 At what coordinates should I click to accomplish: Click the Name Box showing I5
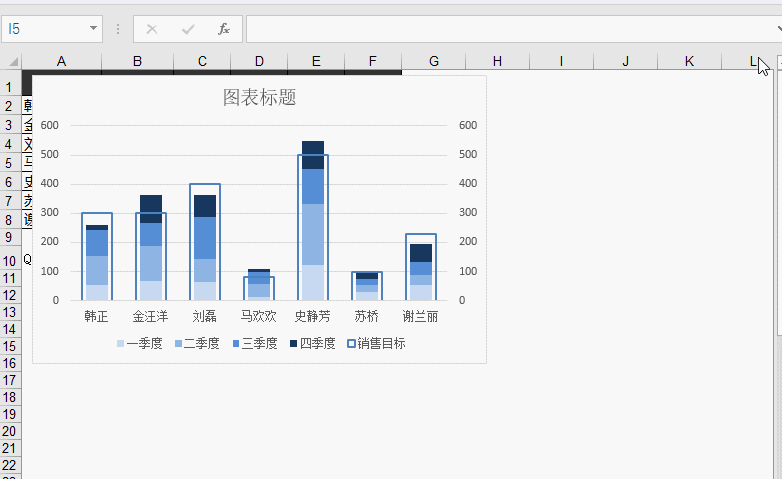tap(45, 29)
